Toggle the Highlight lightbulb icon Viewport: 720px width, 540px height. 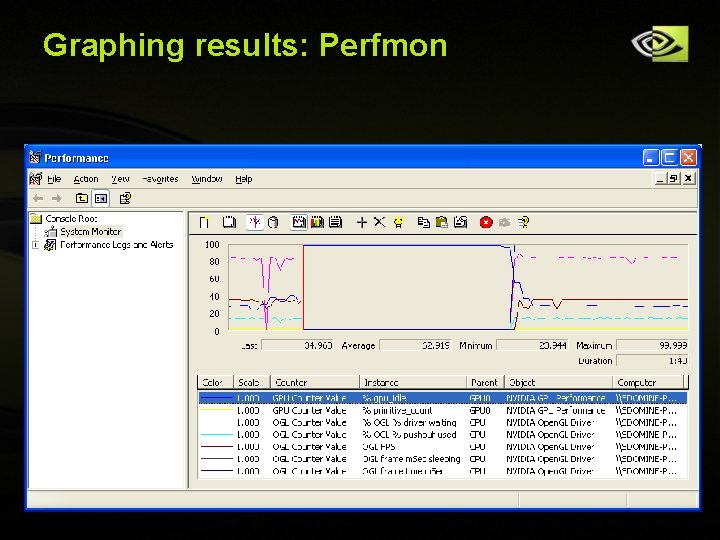tap(399, 223)
